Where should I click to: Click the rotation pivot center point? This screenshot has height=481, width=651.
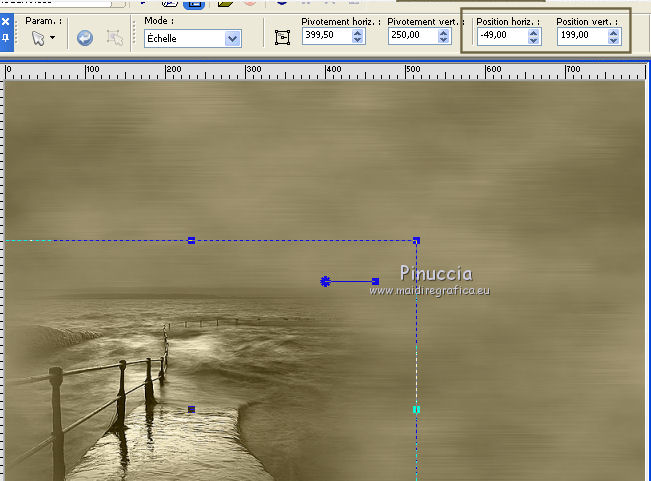point(326,281)
